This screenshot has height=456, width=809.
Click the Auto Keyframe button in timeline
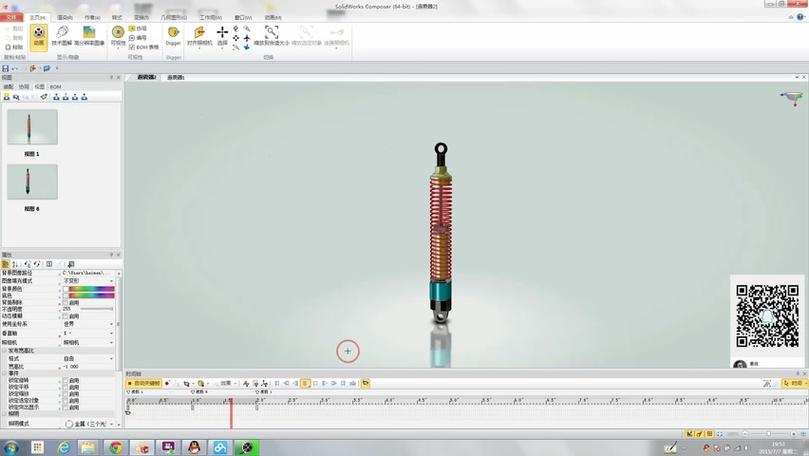[x=144, y=383]
